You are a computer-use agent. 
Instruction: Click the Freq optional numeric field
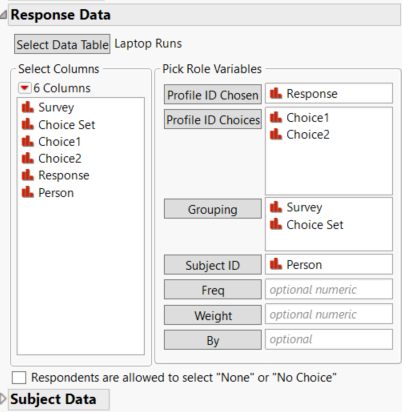click(x=329, y=289)
